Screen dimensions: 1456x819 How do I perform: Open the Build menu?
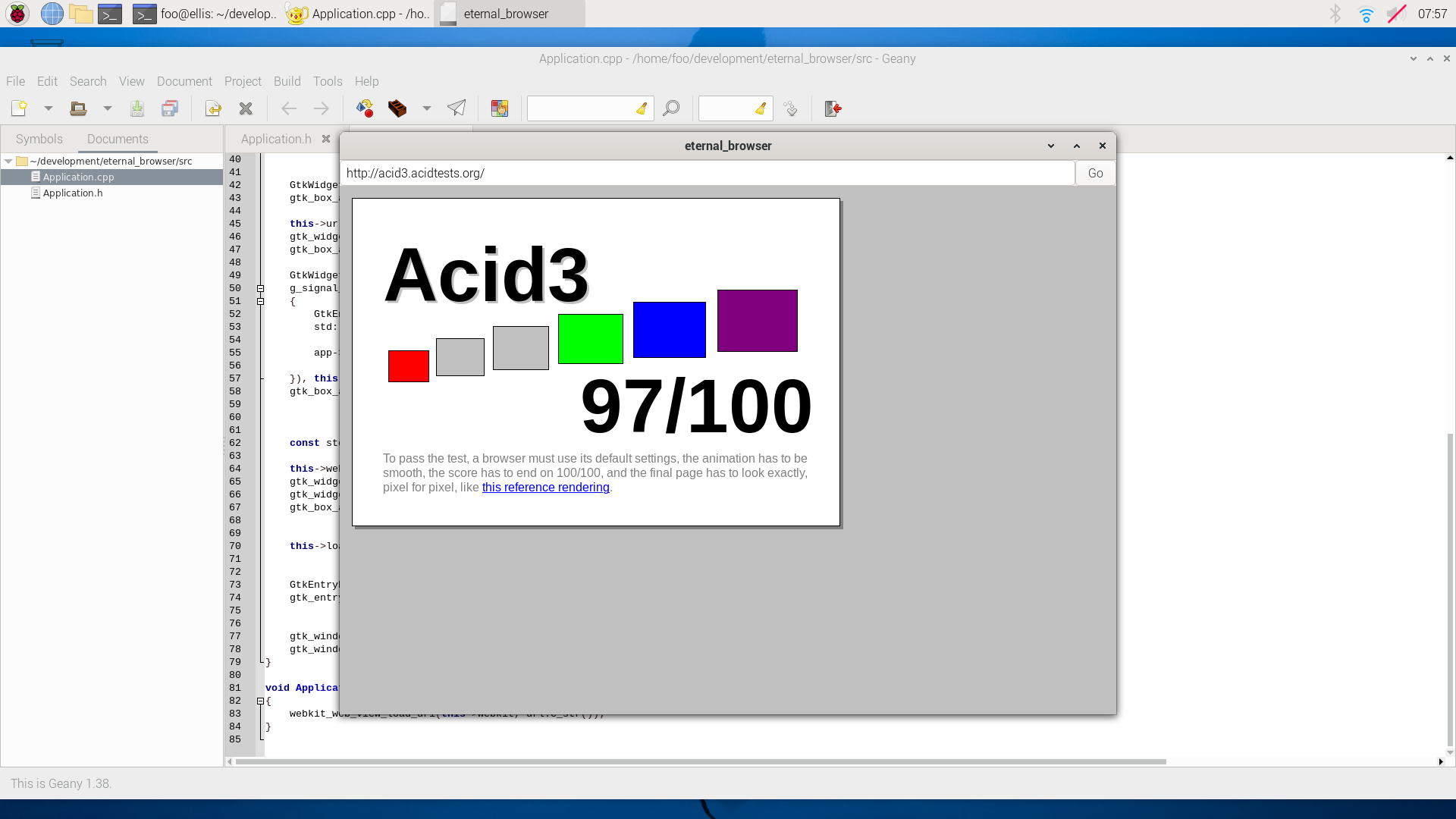[x=287, y=81]
